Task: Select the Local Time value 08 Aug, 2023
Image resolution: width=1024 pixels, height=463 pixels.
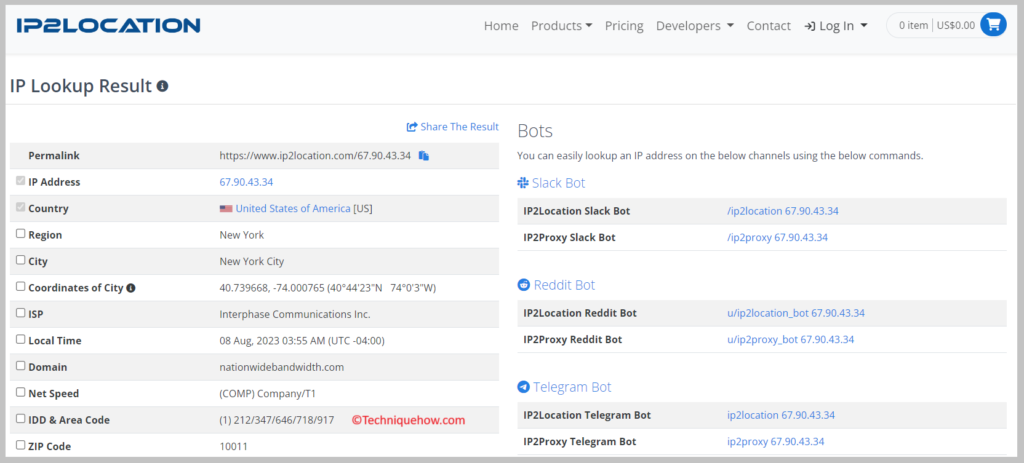Action: pyautogui.click(x=302, y=341)
